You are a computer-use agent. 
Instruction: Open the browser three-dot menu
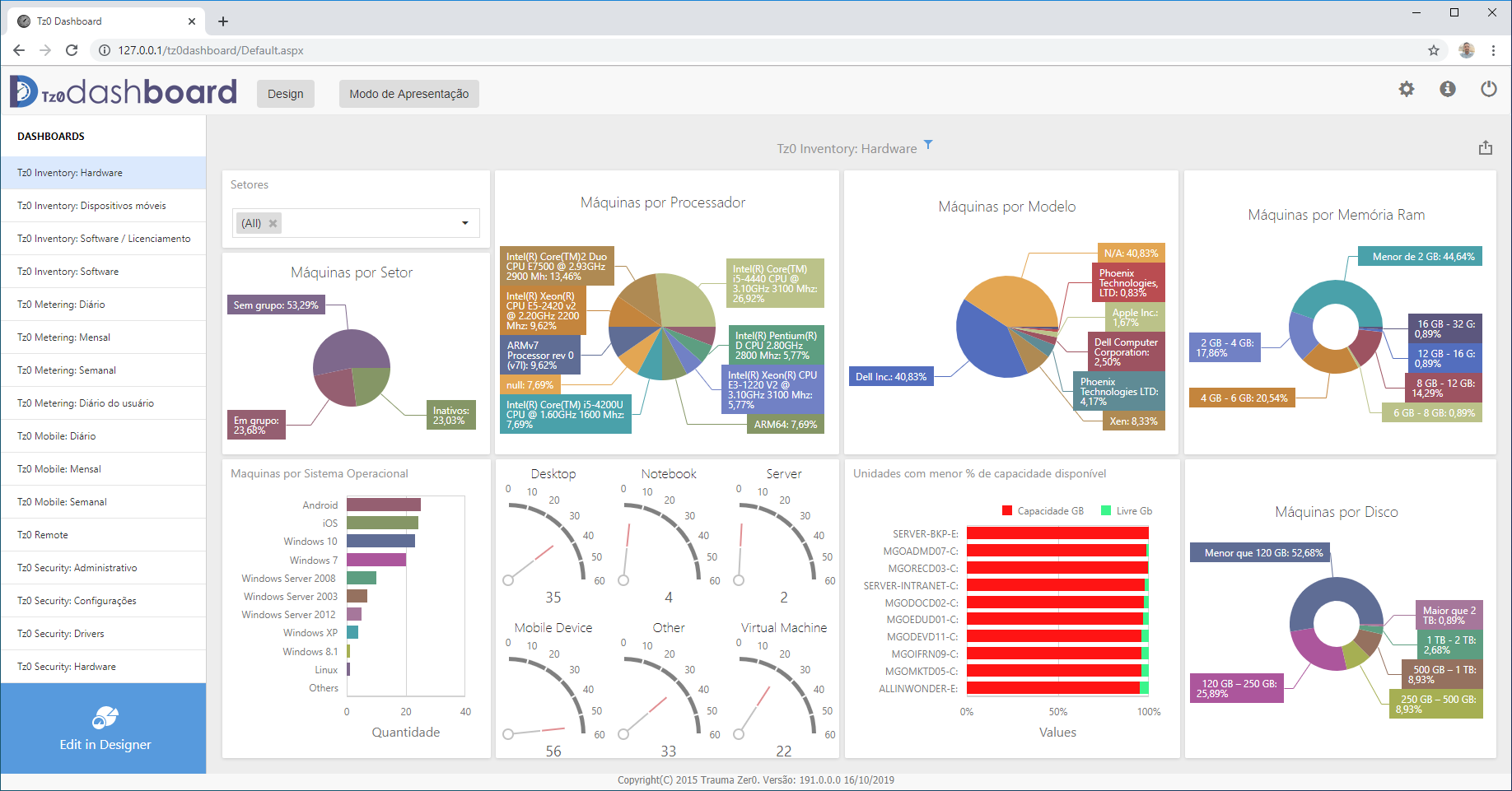(1493, 50)
